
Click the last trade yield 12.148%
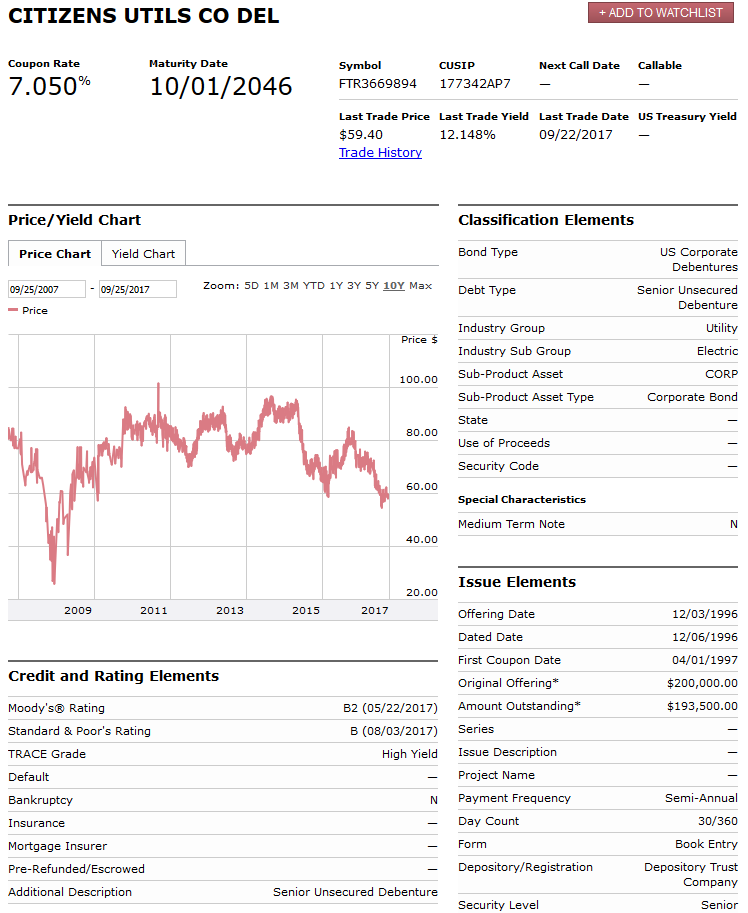click(x=467, y=135)
